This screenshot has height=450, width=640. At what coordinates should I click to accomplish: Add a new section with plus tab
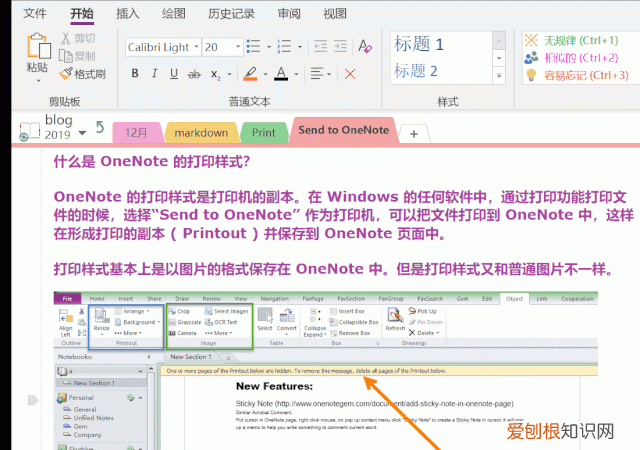(x=414, y=134)
